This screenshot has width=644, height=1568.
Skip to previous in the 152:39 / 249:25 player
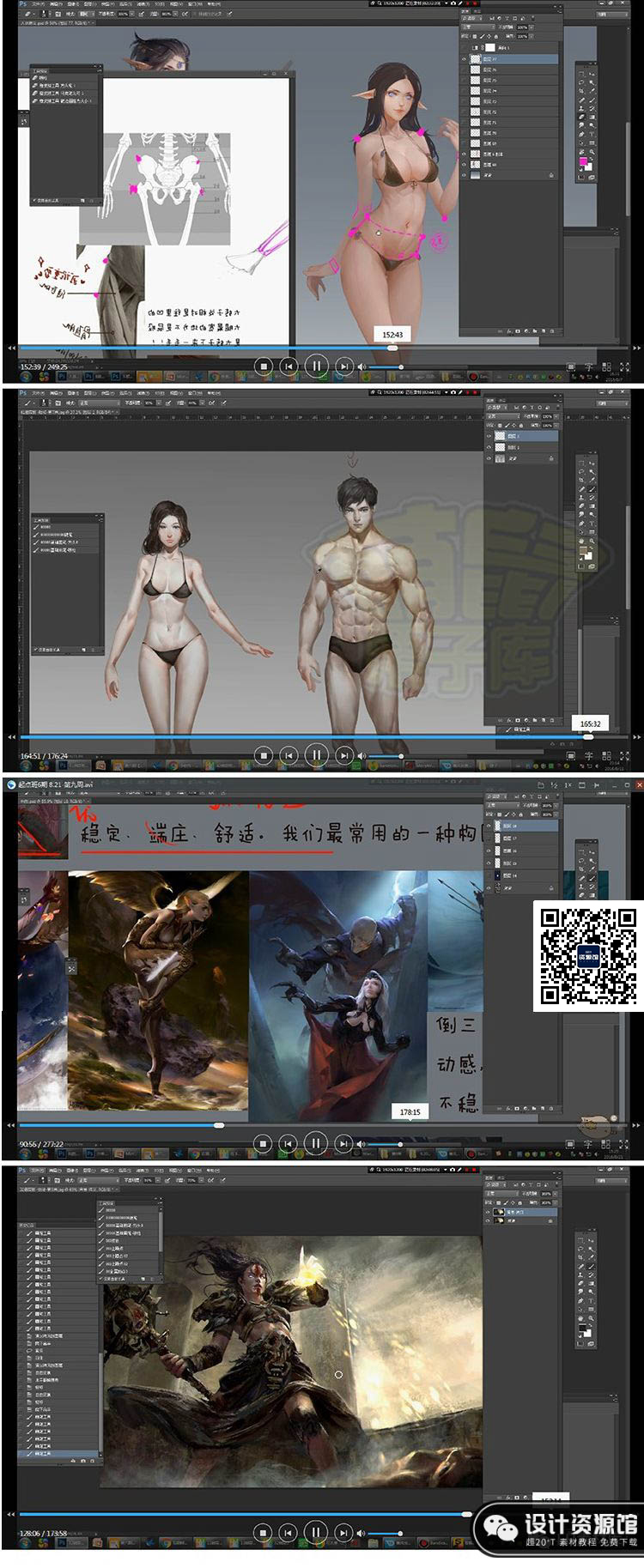coord(289,366)
